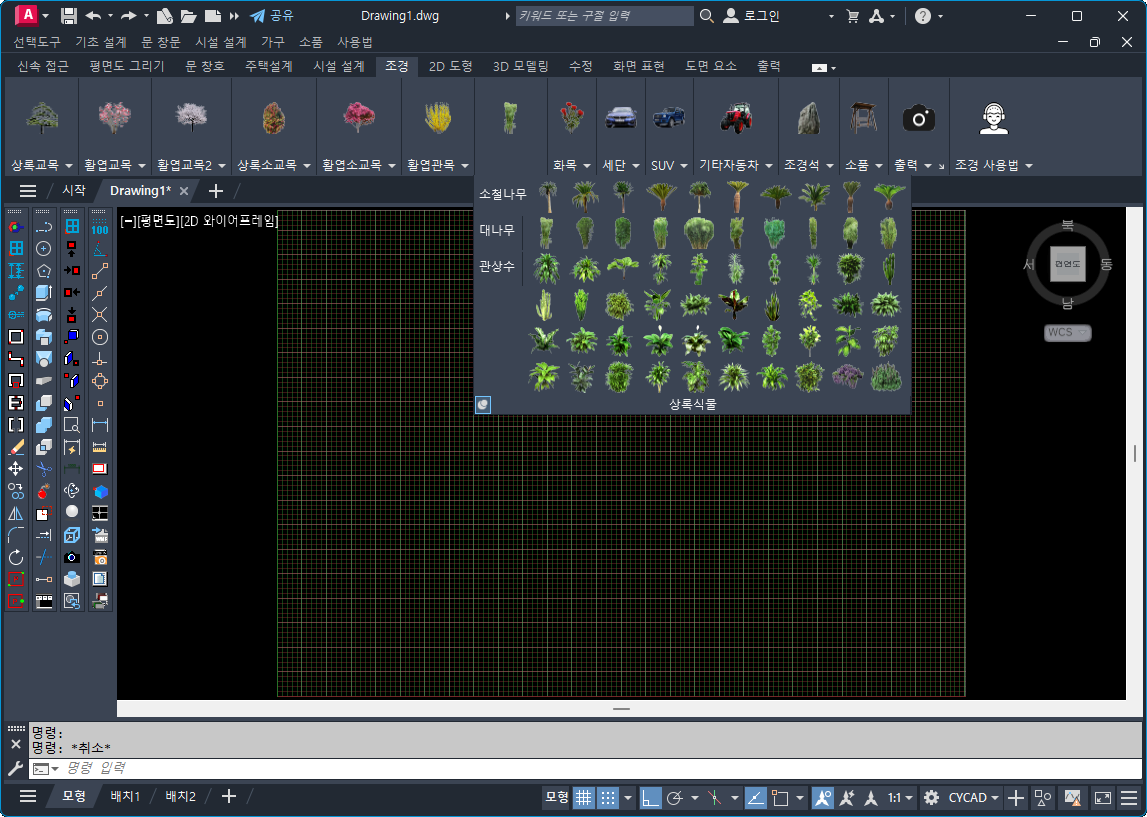
Task: Click the camera icon in the ribbon
Action: coord(918,119)
